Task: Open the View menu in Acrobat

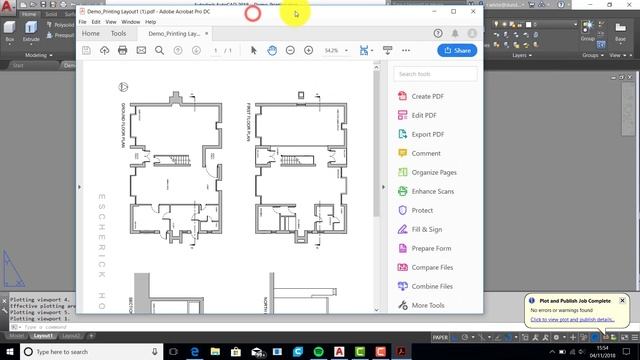Action: click(111, 22)
